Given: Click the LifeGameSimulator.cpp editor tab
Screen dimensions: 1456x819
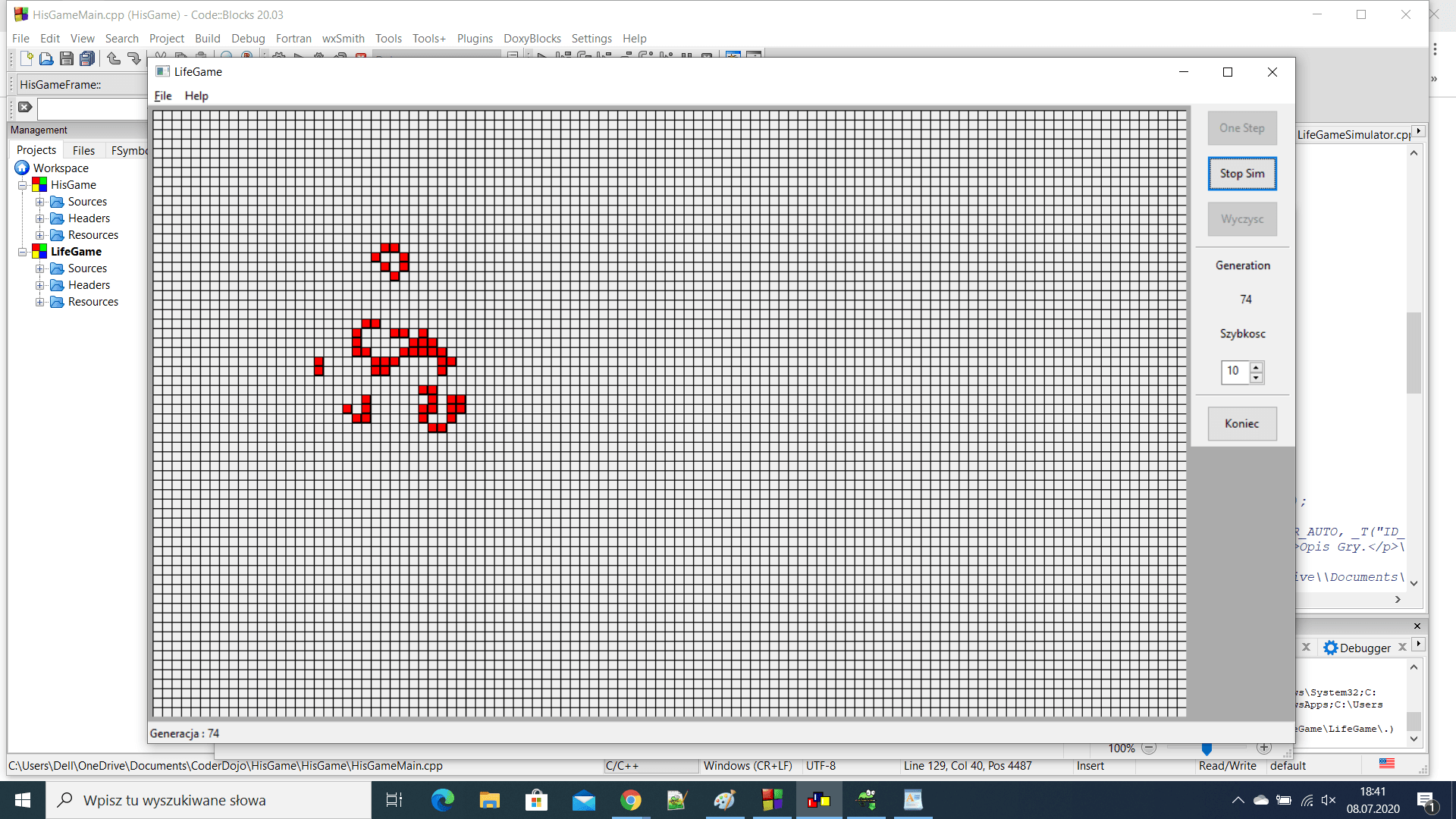Looking at the screenshot, I should point(1354,134).
